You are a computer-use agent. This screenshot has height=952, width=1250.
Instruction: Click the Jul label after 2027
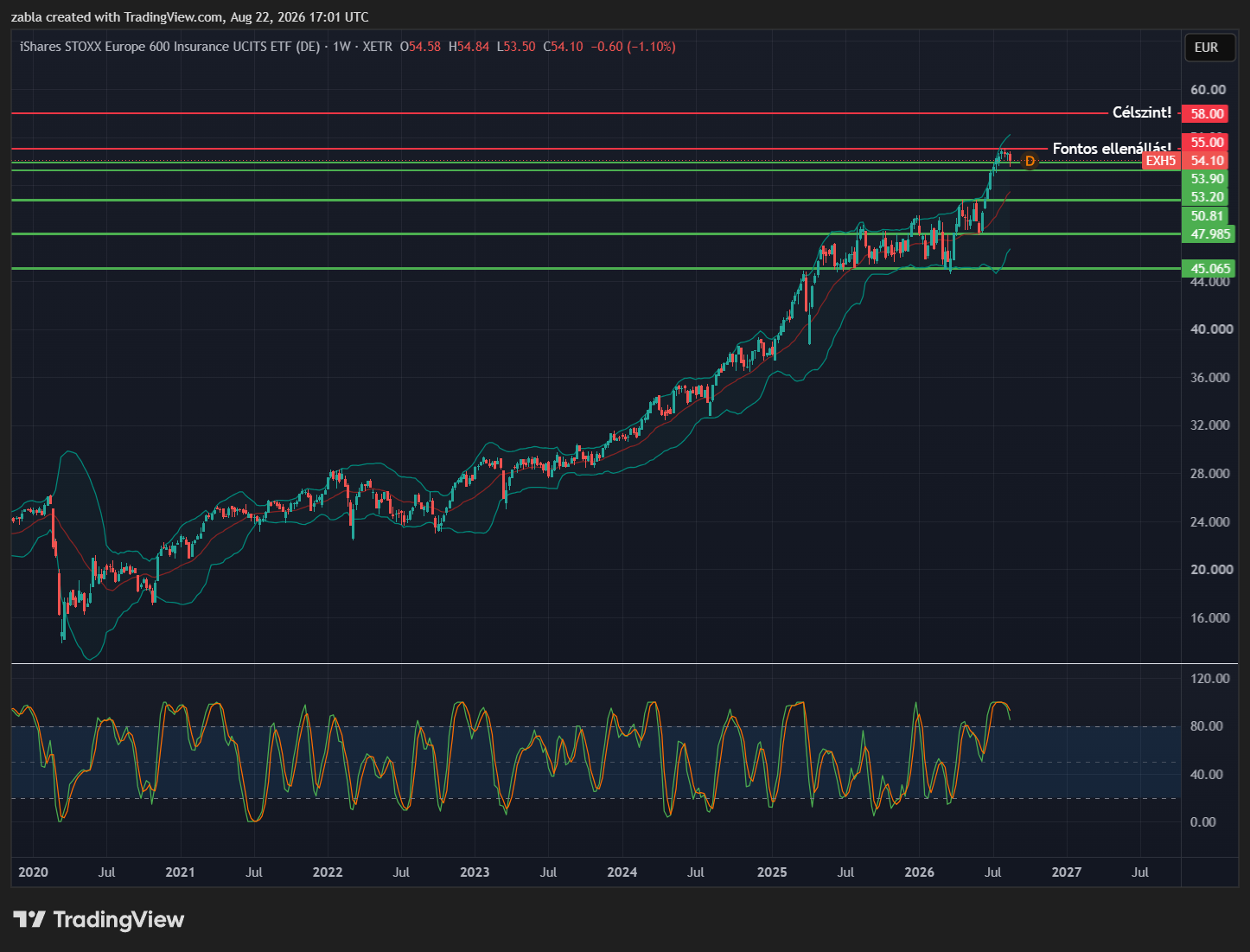[x=1140, y=872]
